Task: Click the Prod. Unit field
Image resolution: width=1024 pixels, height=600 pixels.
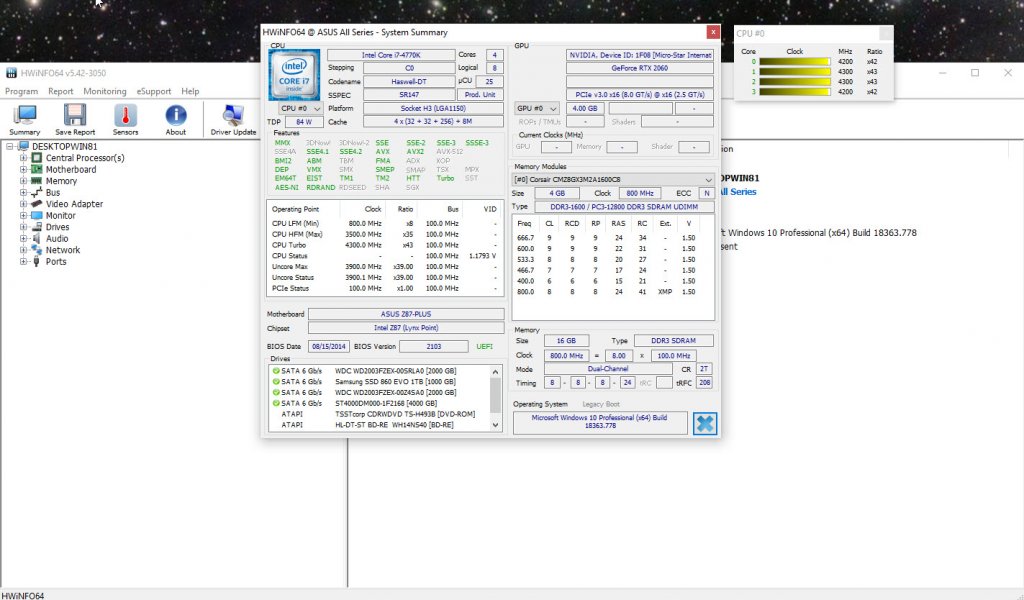Action: click(x=480, y=95)
